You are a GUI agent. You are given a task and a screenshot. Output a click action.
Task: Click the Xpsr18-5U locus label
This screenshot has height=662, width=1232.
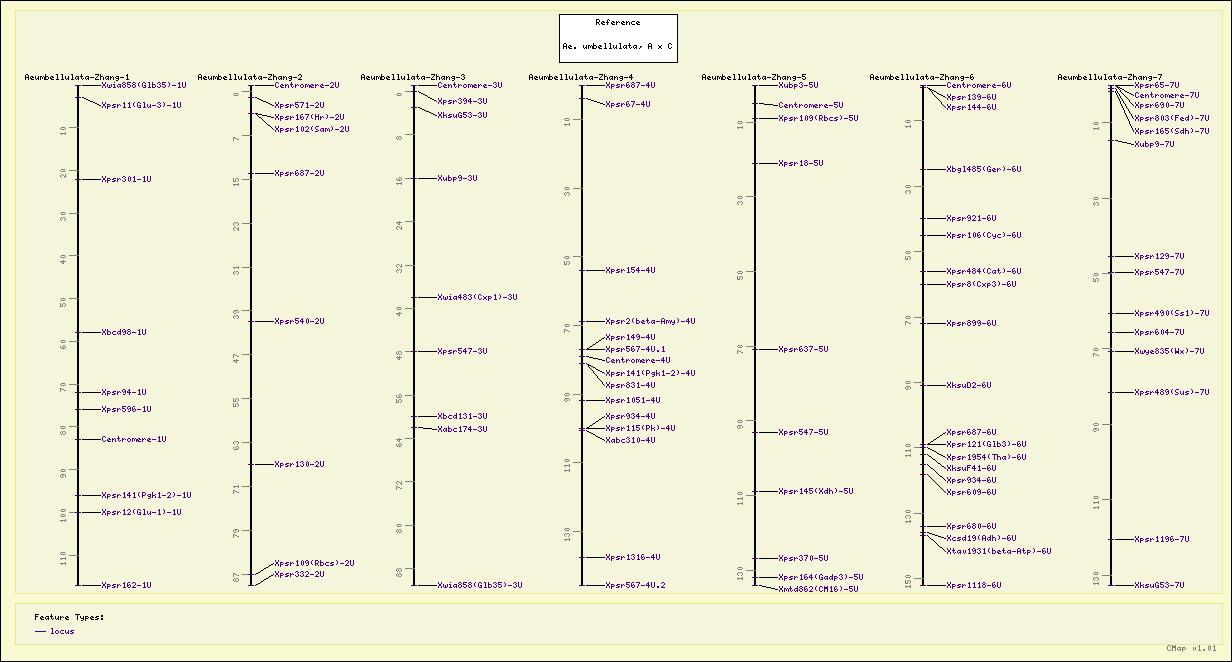coord(800,164)
